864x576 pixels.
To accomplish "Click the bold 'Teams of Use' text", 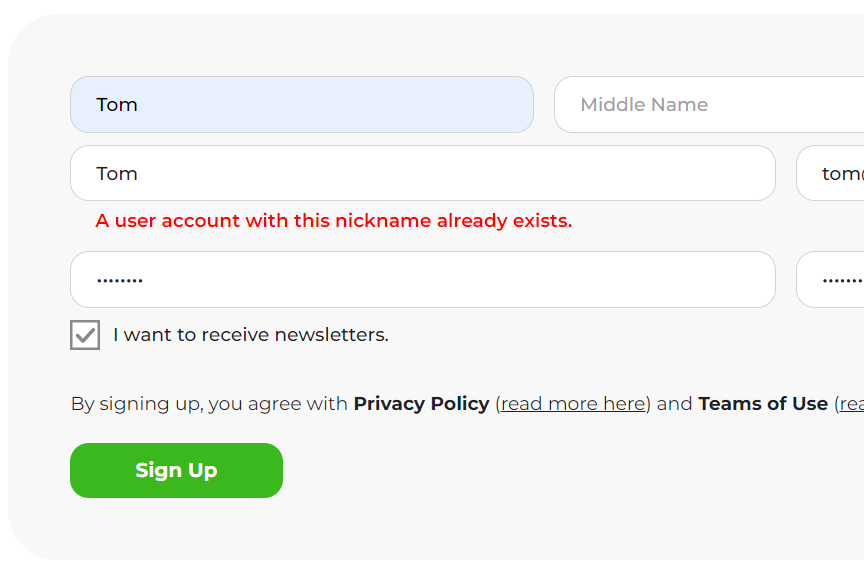I will coord(763,403).
